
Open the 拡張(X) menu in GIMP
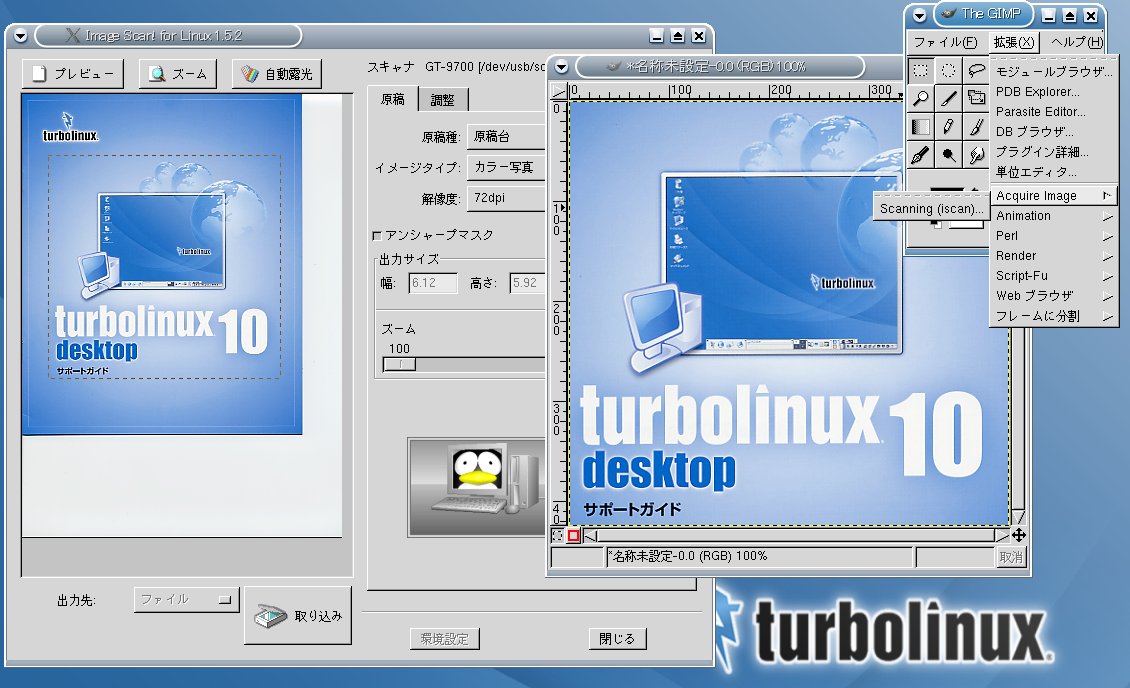point(1013,43)
